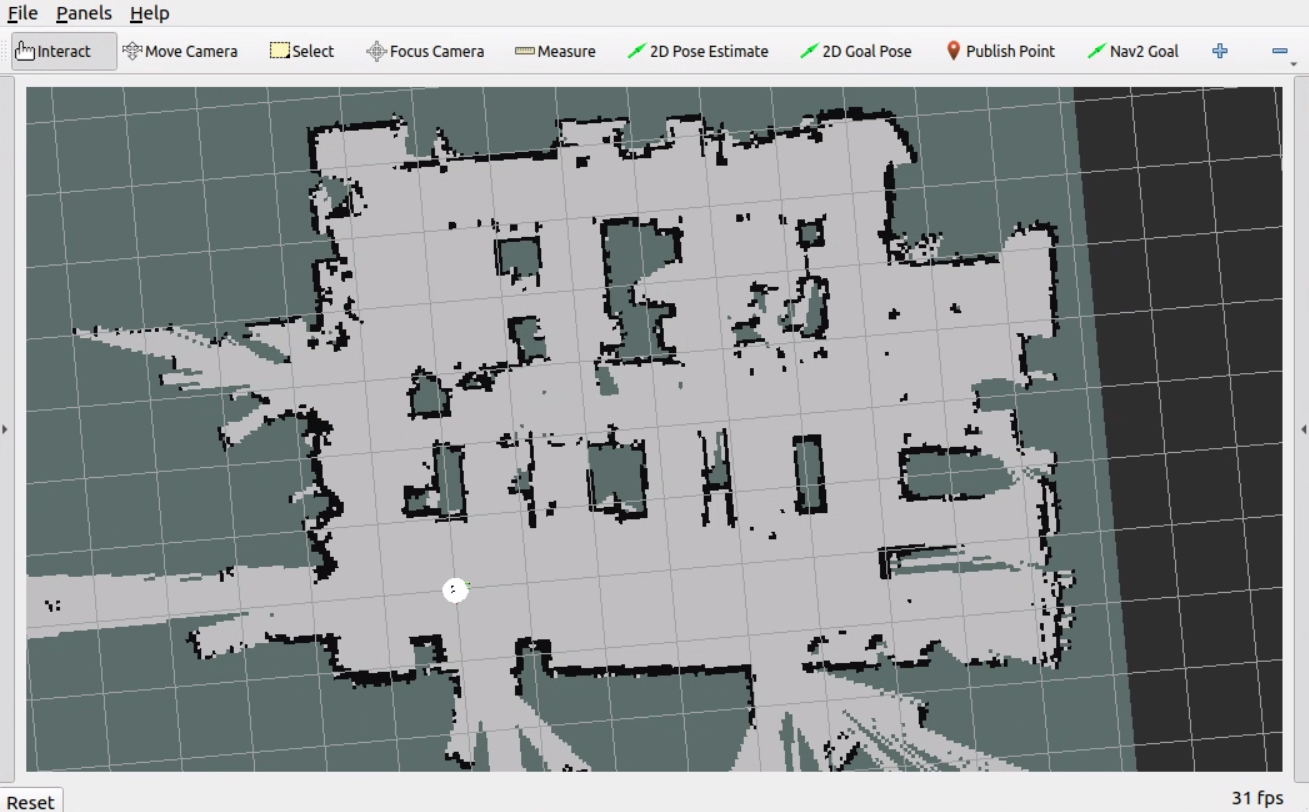Viewport: 1309px width, 812px height.
Task: Open the Measure tool
Action: 554,50
